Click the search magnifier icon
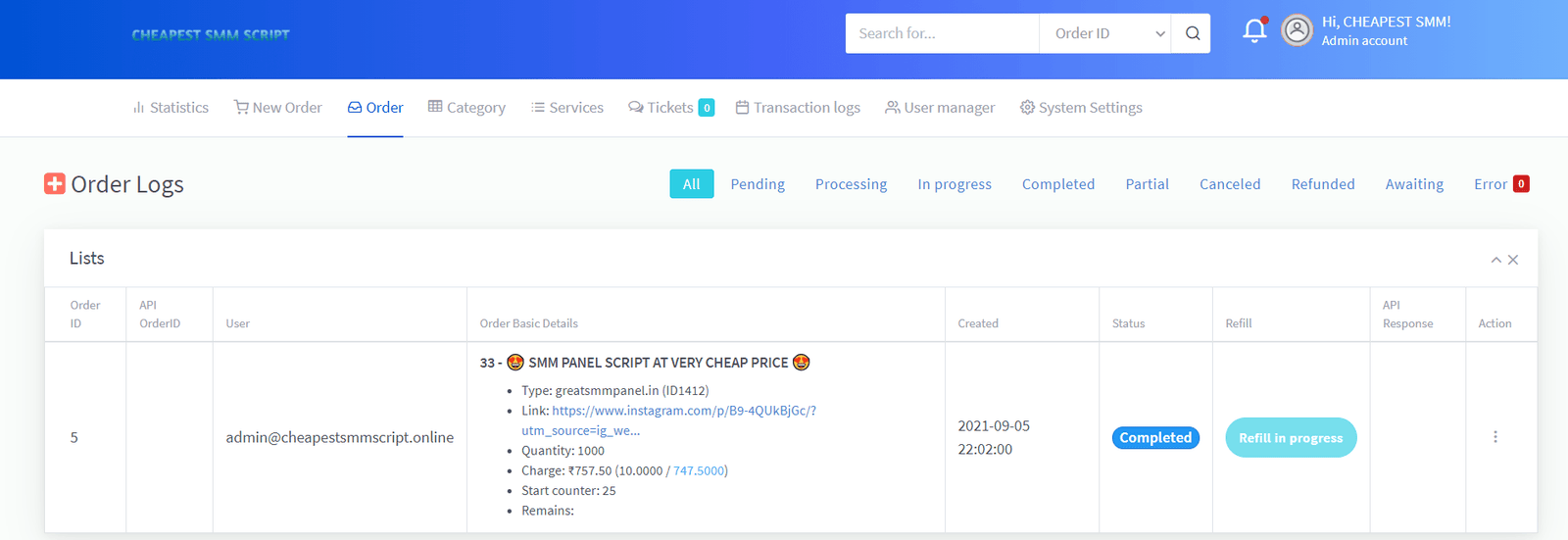The width and height of the screenshot is (1568, 540). (x=1192, y=33)
